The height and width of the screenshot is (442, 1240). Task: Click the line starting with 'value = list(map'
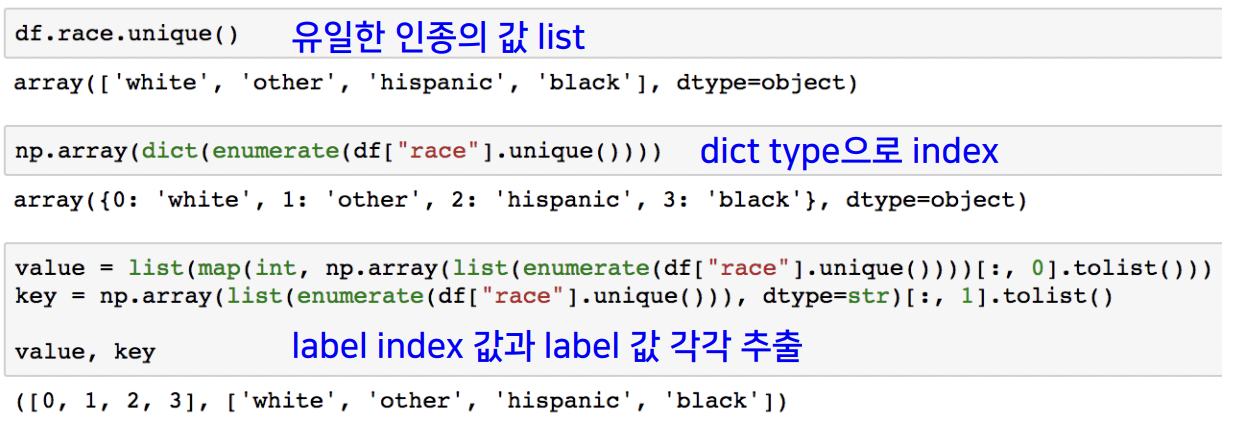tap(614, 270)
